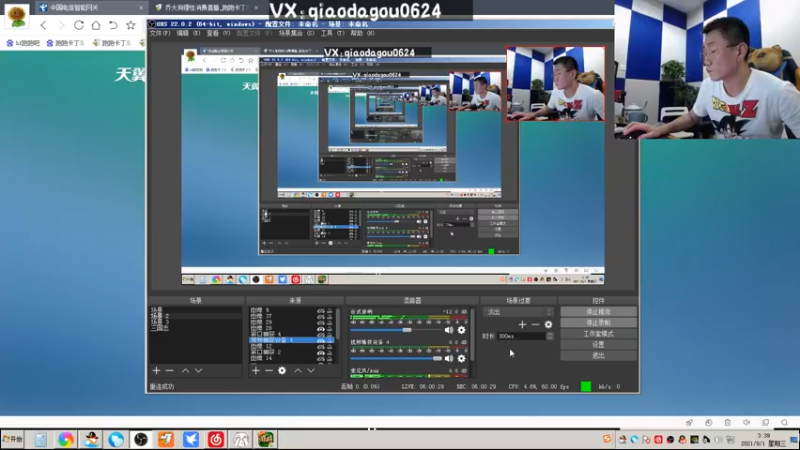This screenshot has height=450, width=800.
Task: Remove the selected source with minus icon
Action: [268, 370]
